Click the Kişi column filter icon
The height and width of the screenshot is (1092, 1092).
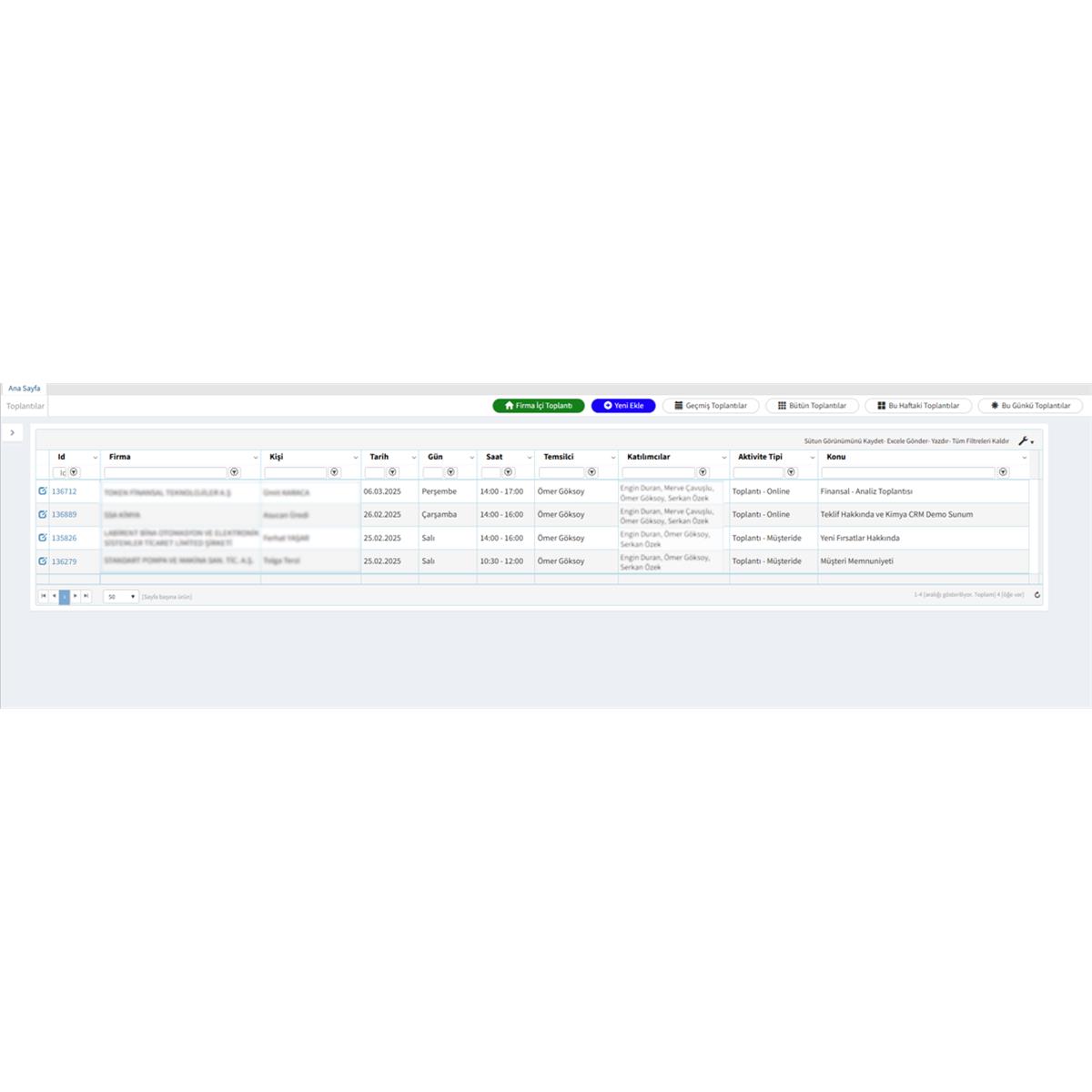click(x=334, y=472)
